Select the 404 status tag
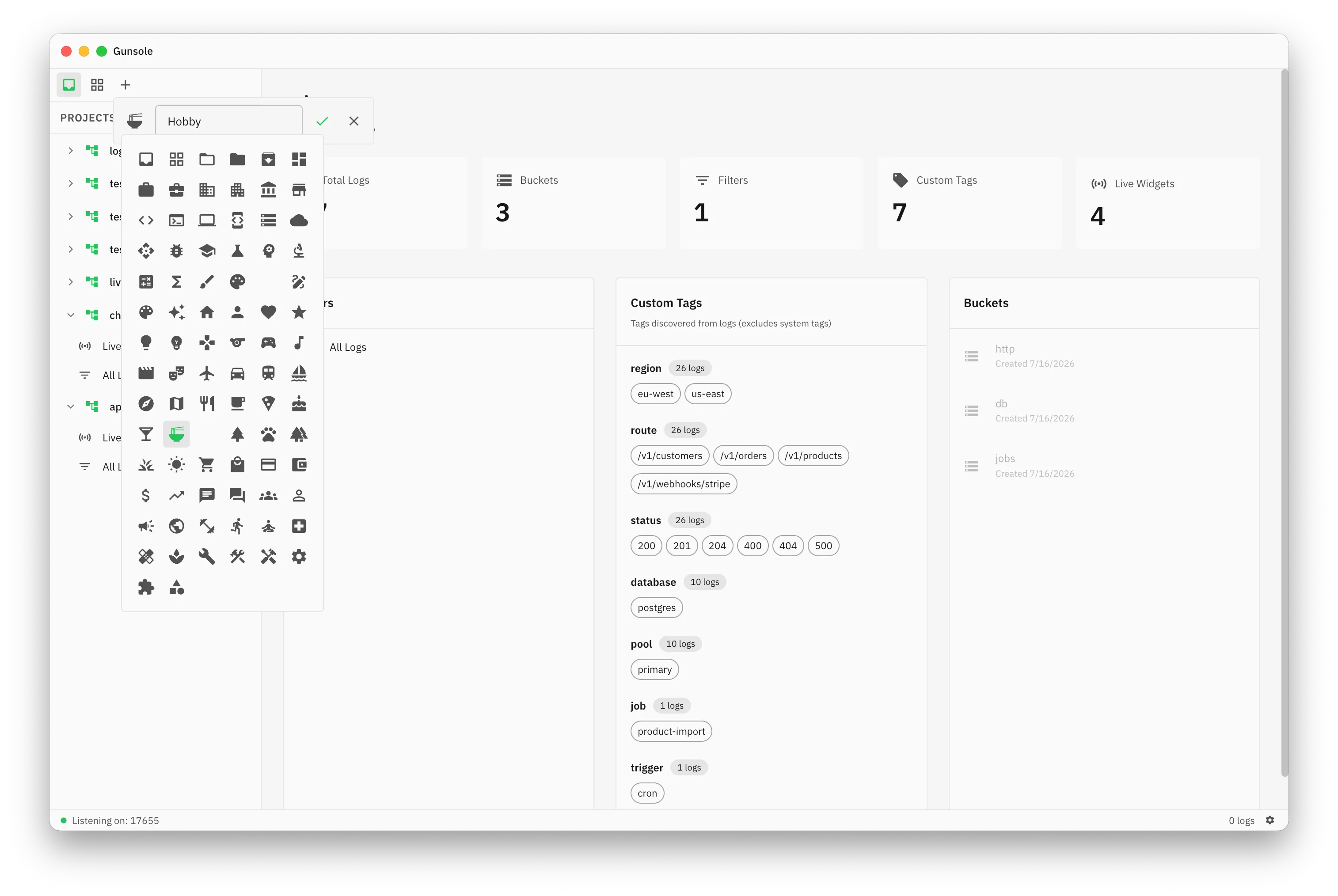The height and width of the screenshot is (896, 1338). [787, 546]
